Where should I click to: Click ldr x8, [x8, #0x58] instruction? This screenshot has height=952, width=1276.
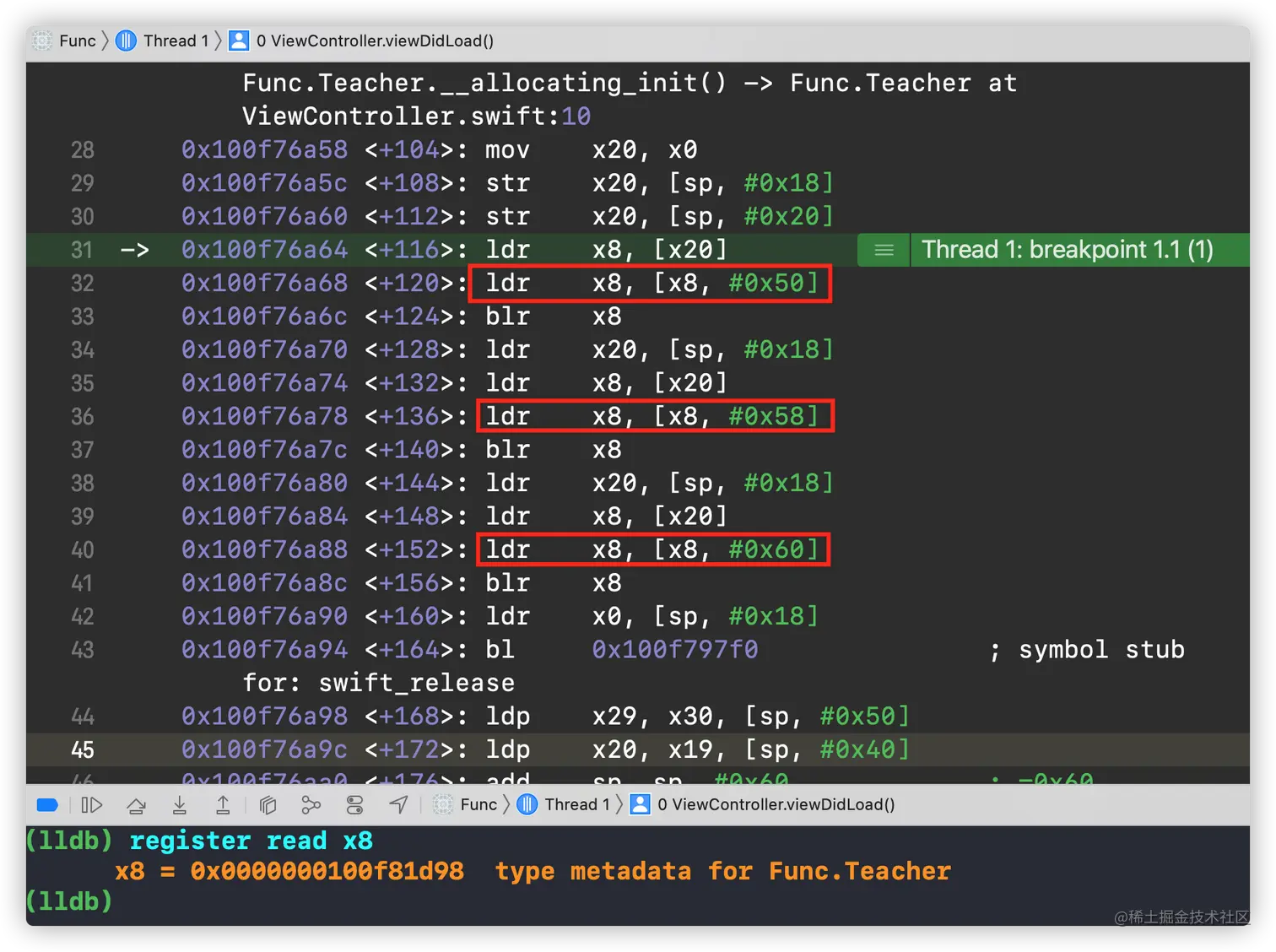[652, 416]
